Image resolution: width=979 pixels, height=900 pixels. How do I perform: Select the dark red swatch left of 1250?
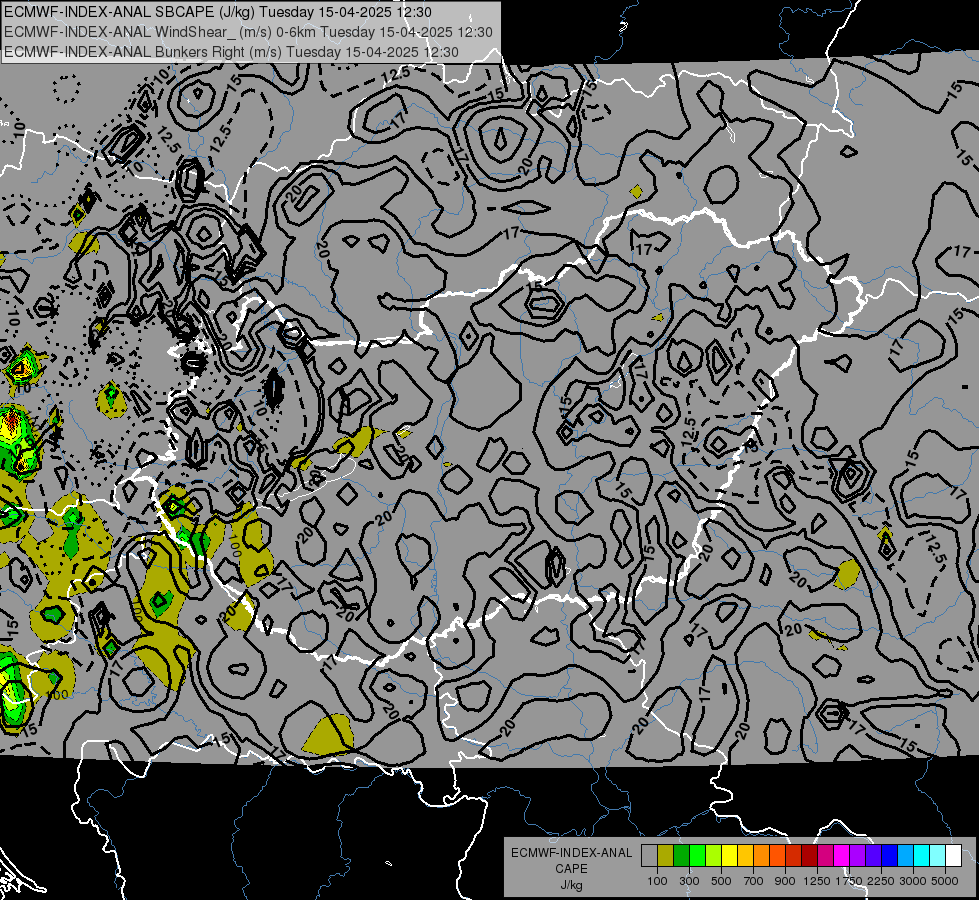coord(810,855)
